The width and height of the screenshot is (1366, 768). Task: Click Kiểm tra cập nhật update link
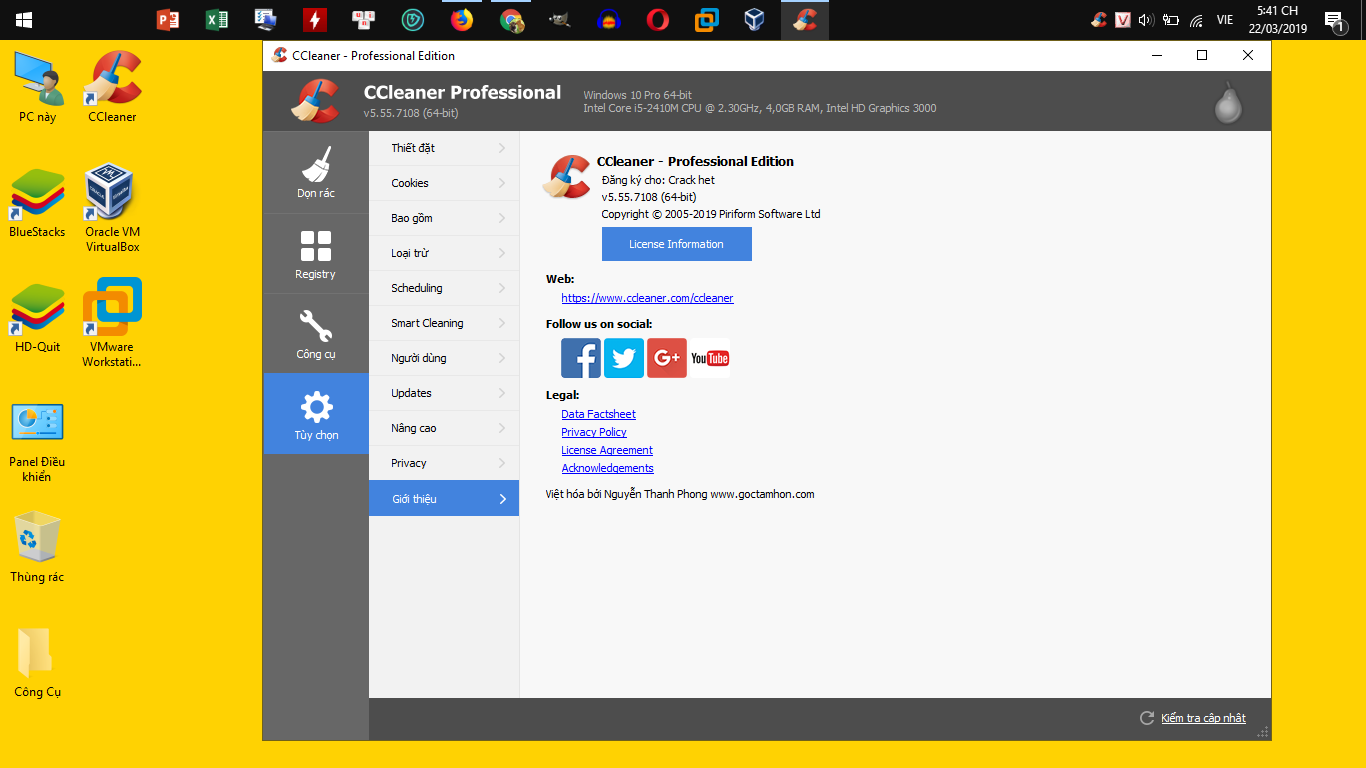(1203, 718)
